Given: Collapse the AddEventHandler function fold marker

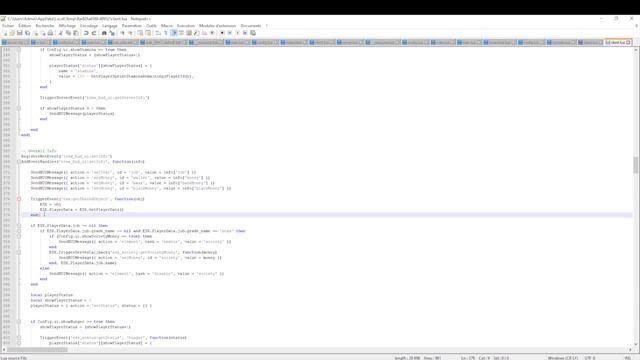Looking at the screenshot, I should point(19,162).
